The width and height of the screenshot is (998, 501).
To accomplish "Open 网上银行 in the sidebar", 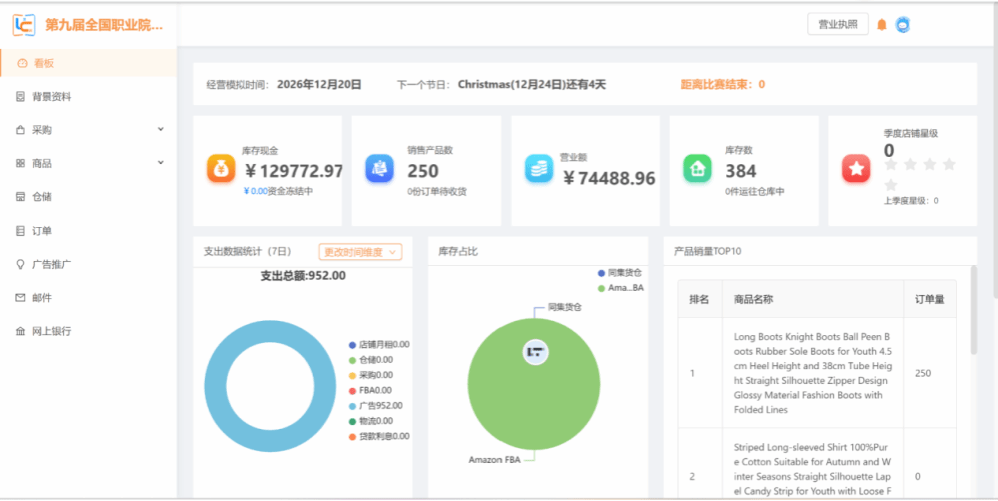I will point(88,331).
